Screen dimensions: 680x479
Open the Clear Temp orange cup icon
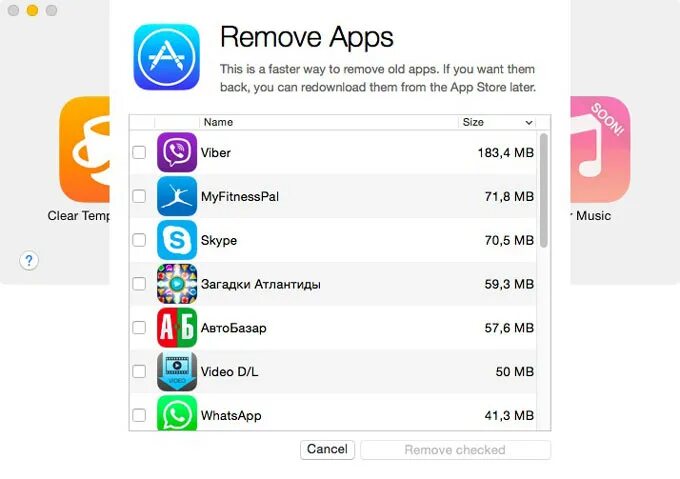85,149
